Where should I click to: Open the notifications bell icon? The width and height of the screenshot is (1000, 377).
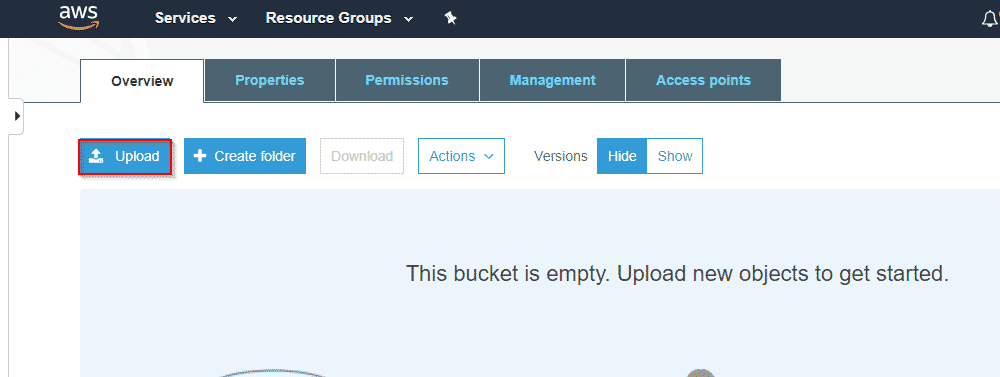pyautogui.click(x=990, y=19)
